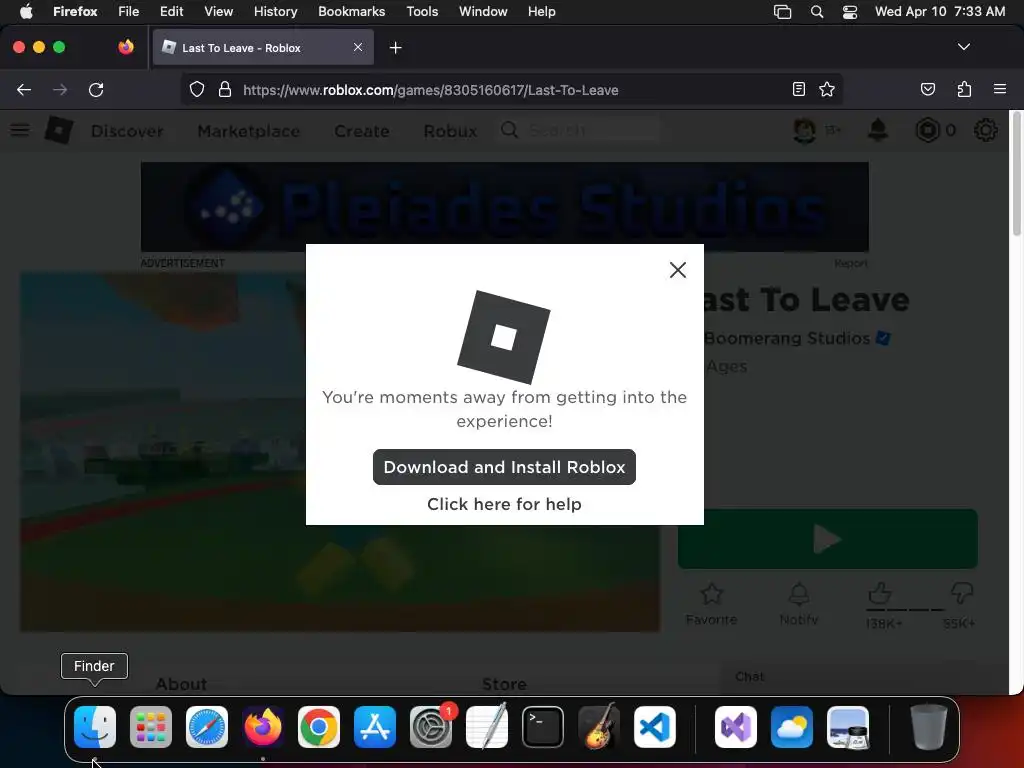Like the experience with thumbs up
Viewport: 1024px width, 768px height.
[880, 593]
